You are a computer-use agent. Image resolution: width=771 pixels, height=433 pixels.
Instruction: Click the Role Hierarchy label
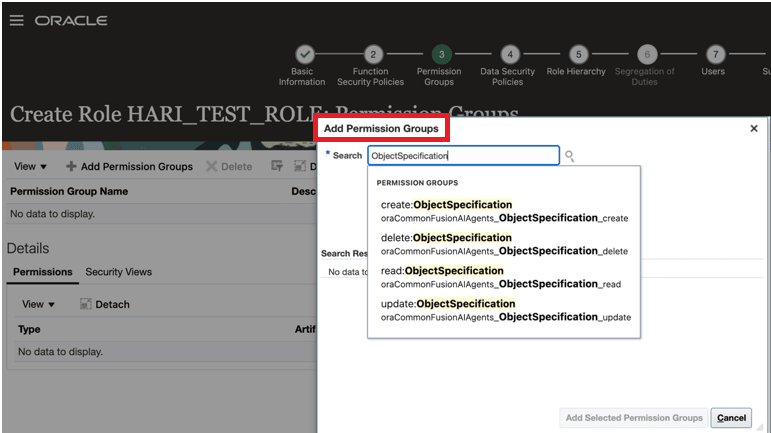576,71
